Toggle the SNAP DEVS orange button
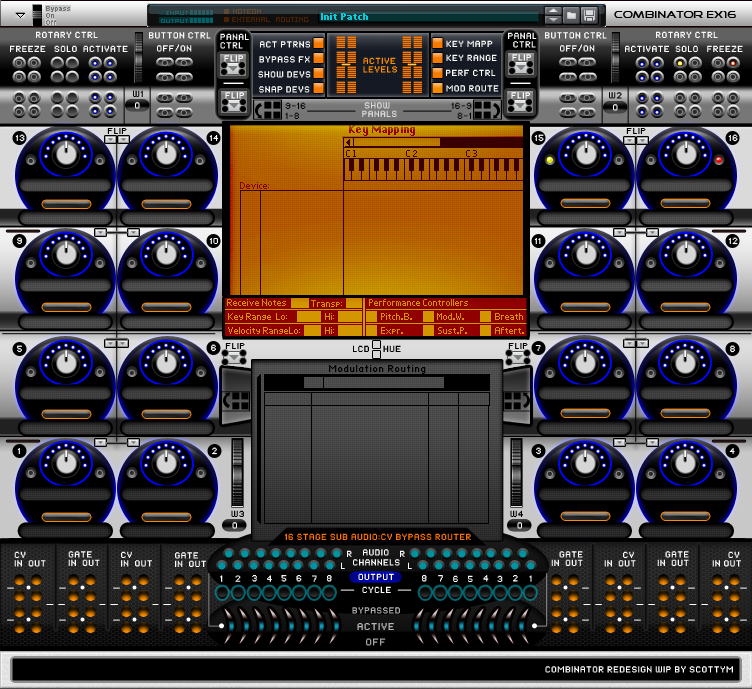 [318, 88]
